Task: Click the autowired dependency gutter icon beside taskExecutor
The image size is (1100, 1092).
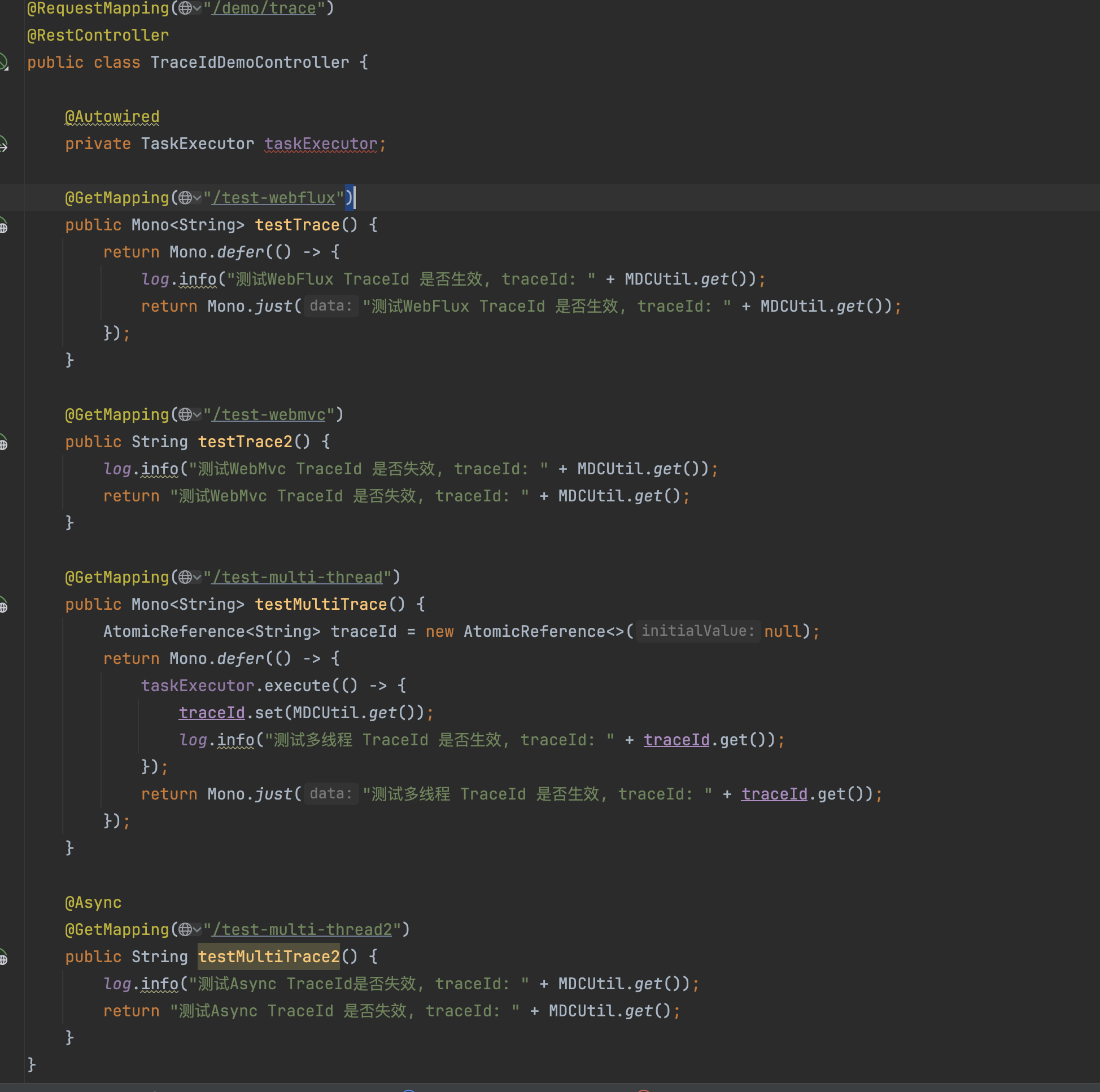Action: [4, 143]
